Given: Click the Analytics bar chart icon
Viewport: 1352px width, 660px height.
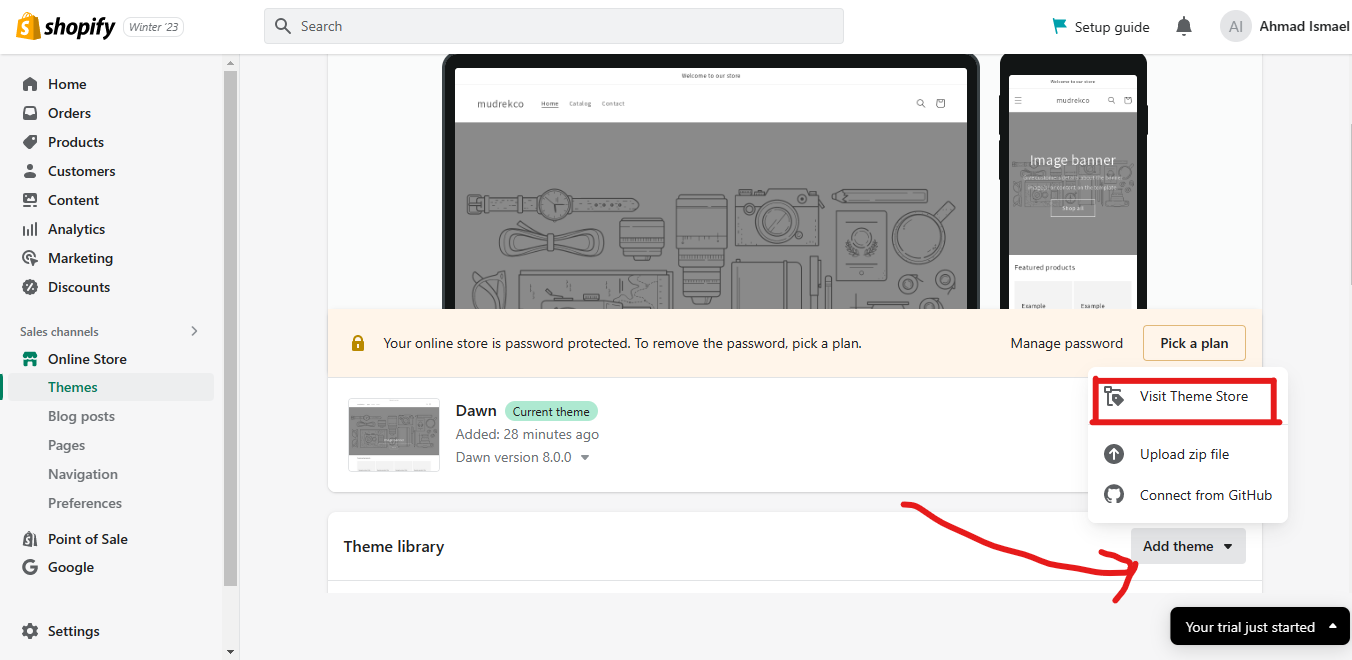Looking at the screenshot, I should point(30,229).
